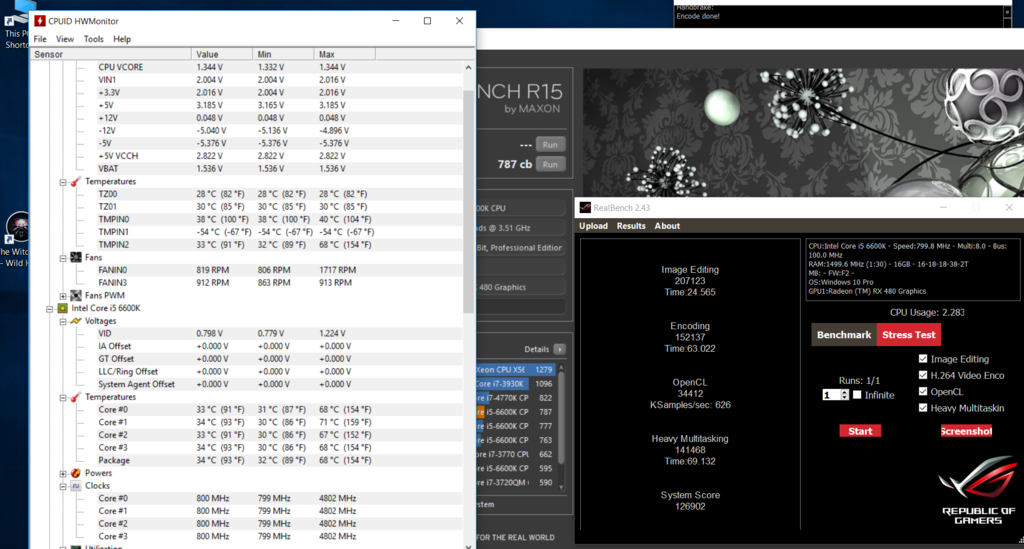Click the Value column header
1024x549 pixels.
click(x=222, y=54)
